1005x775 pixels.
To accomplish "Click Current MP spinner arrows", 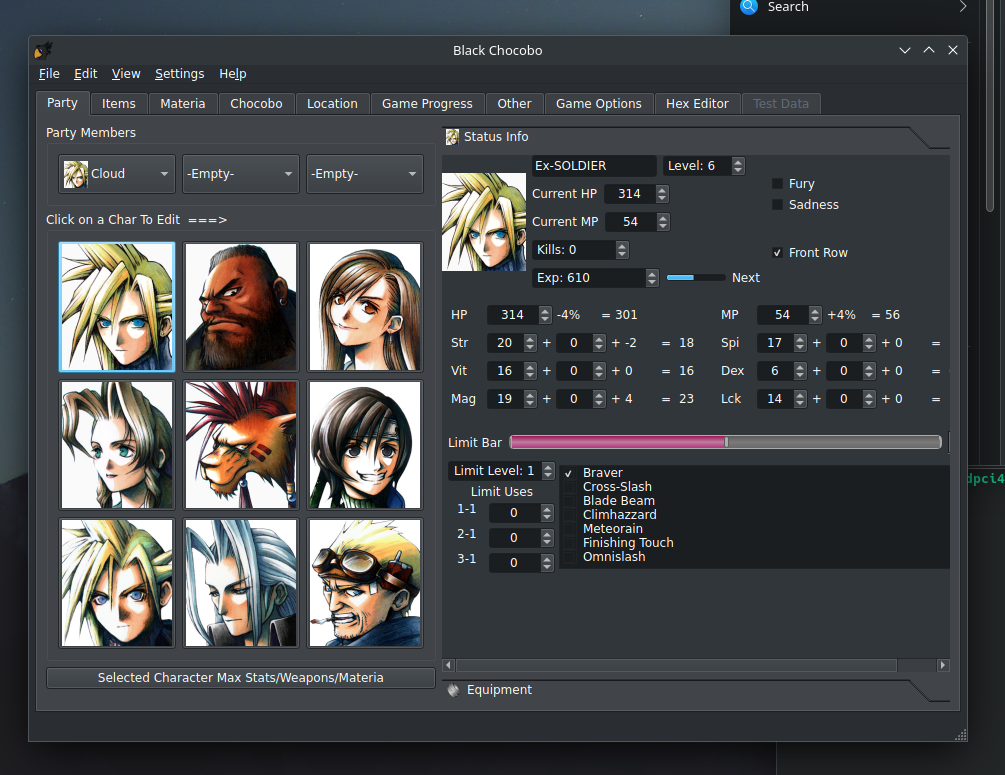I will point(663,222).
